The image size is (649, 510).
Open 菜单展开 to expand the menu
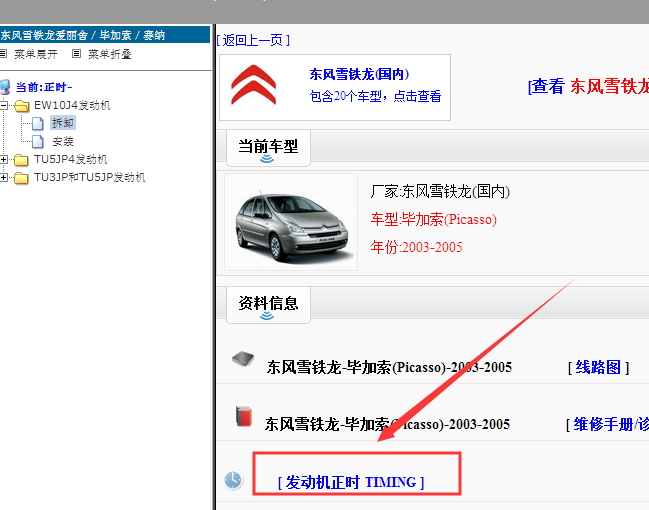36,54
